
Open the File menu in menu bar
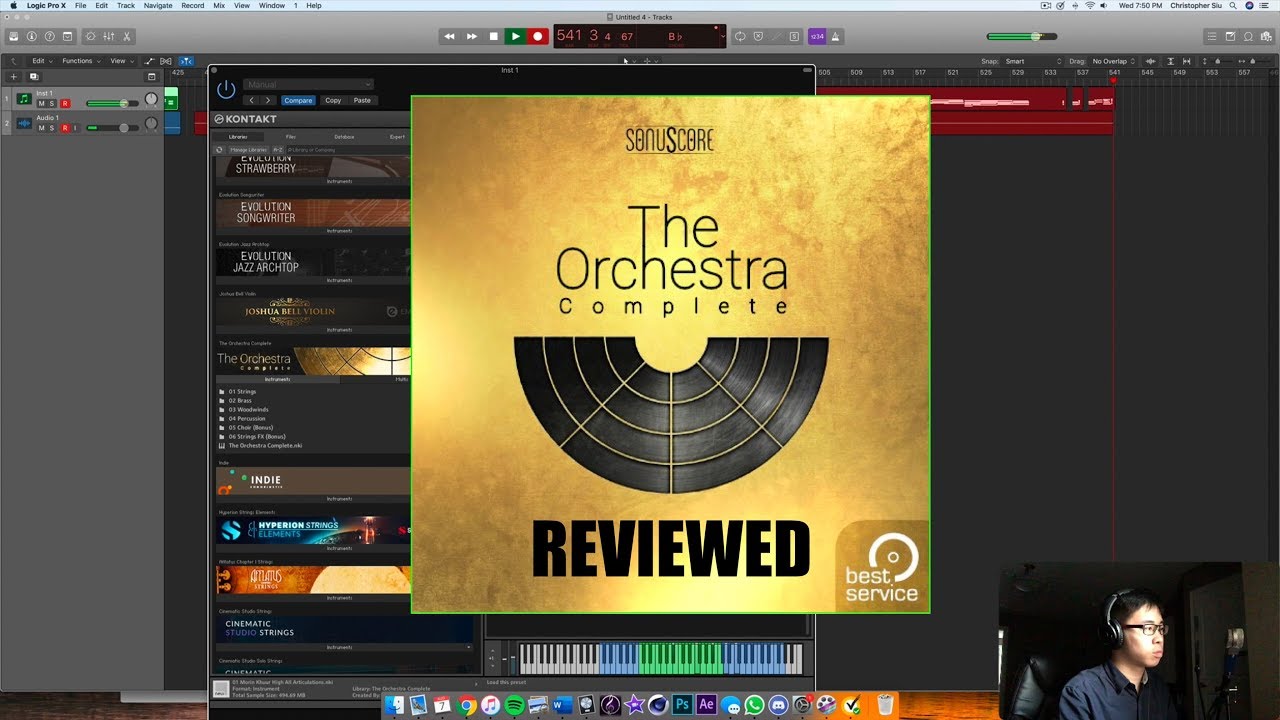click(x=80, y=5)
